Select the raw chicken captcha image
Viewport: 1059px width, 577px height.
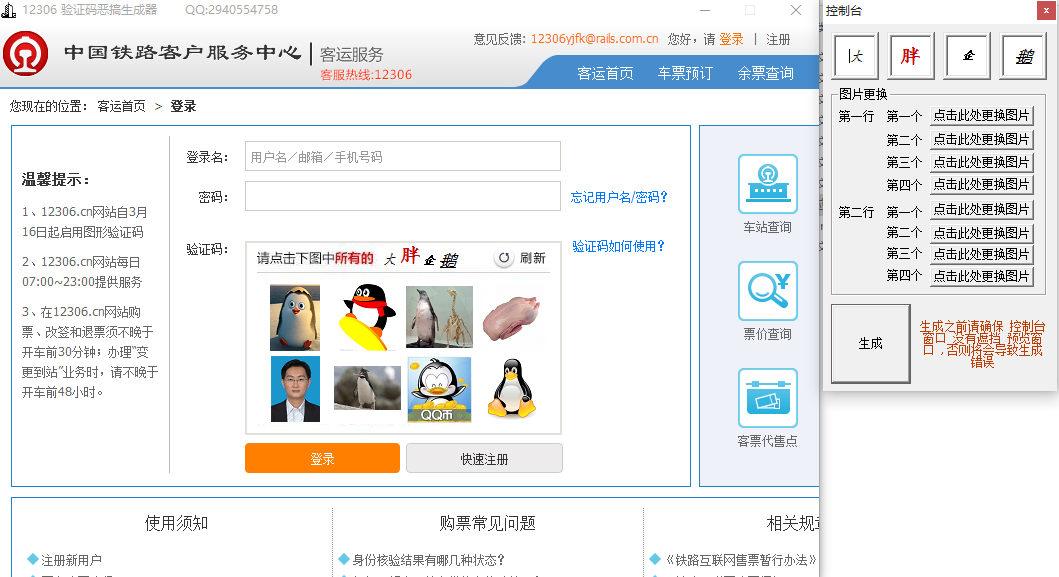[512, 318]
